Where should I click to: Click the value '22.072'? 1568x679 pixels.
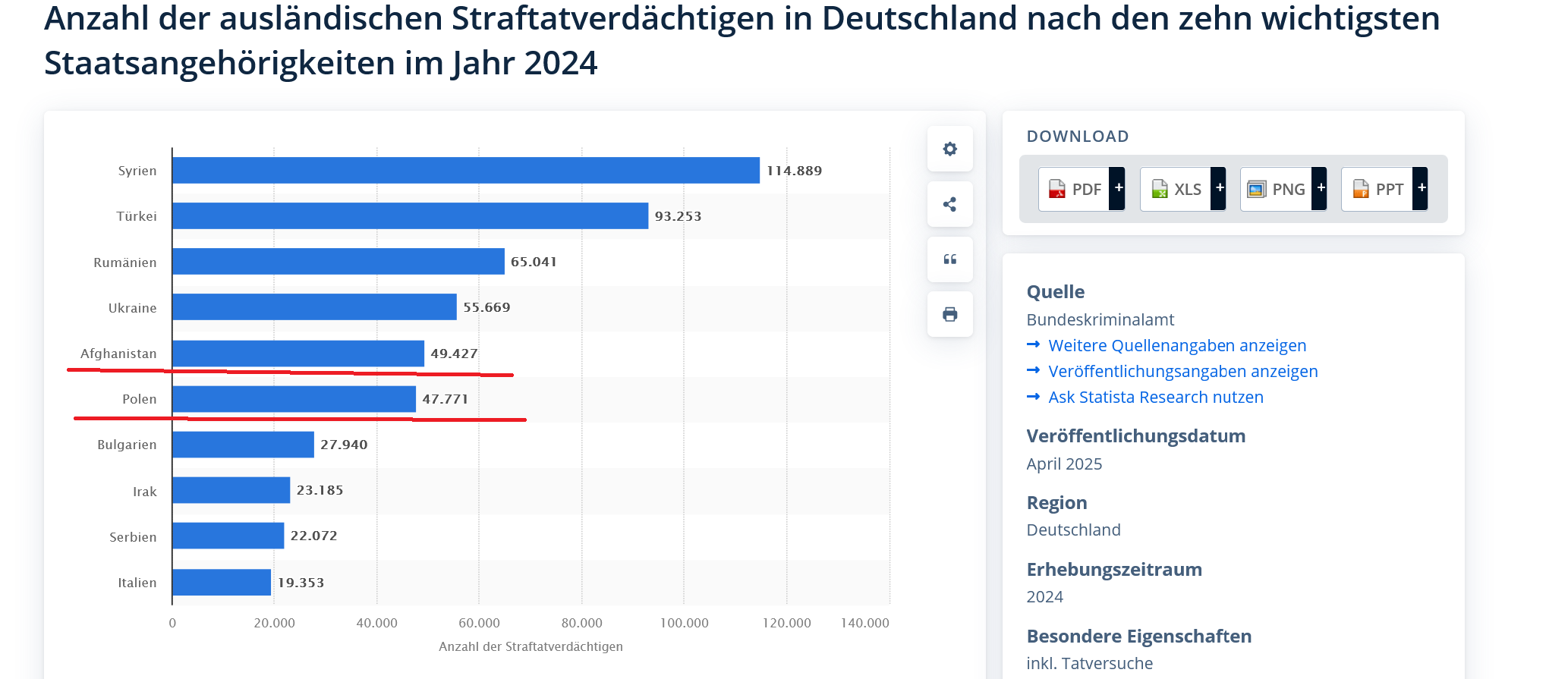(x=313, y=536)
